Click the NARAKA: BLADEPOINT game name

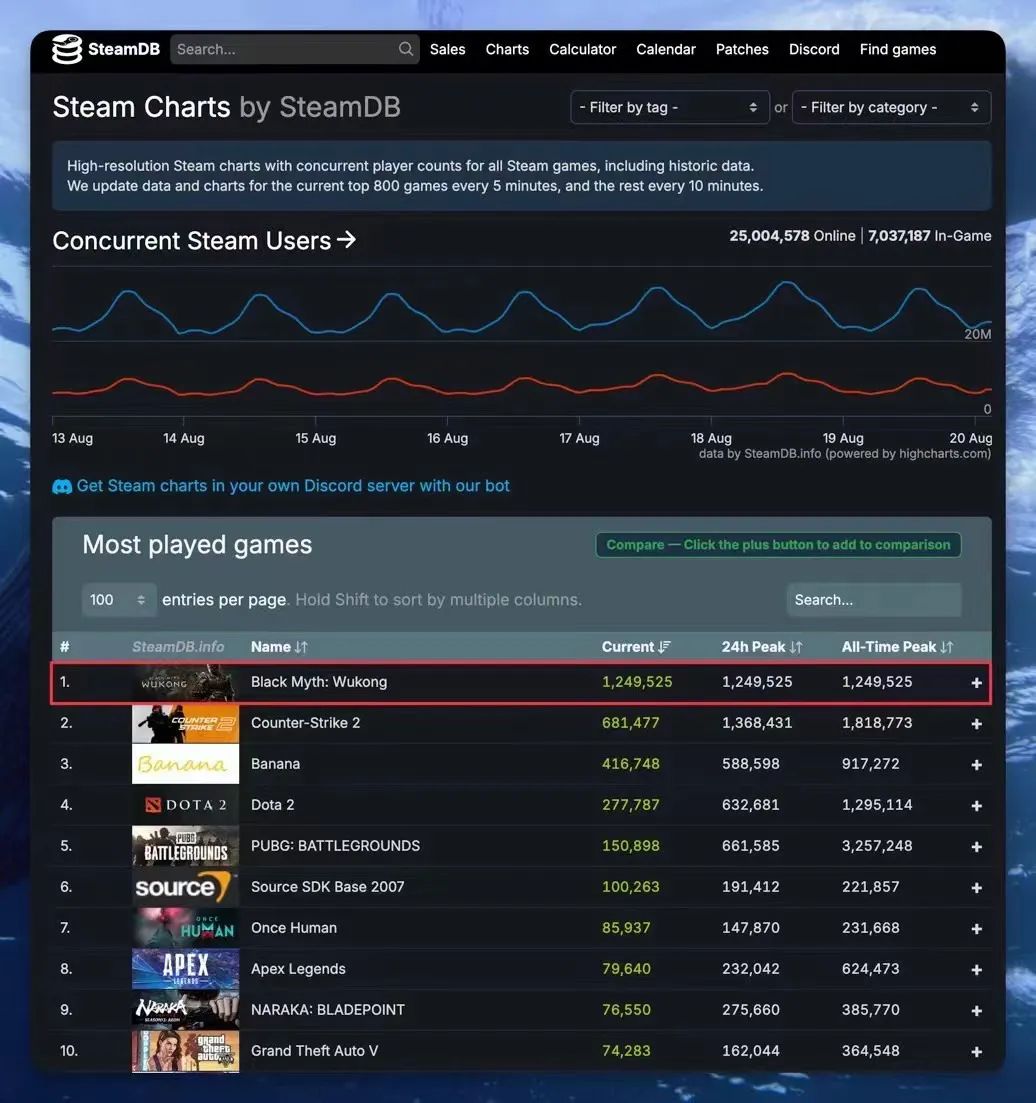[x=328, y=1010]
